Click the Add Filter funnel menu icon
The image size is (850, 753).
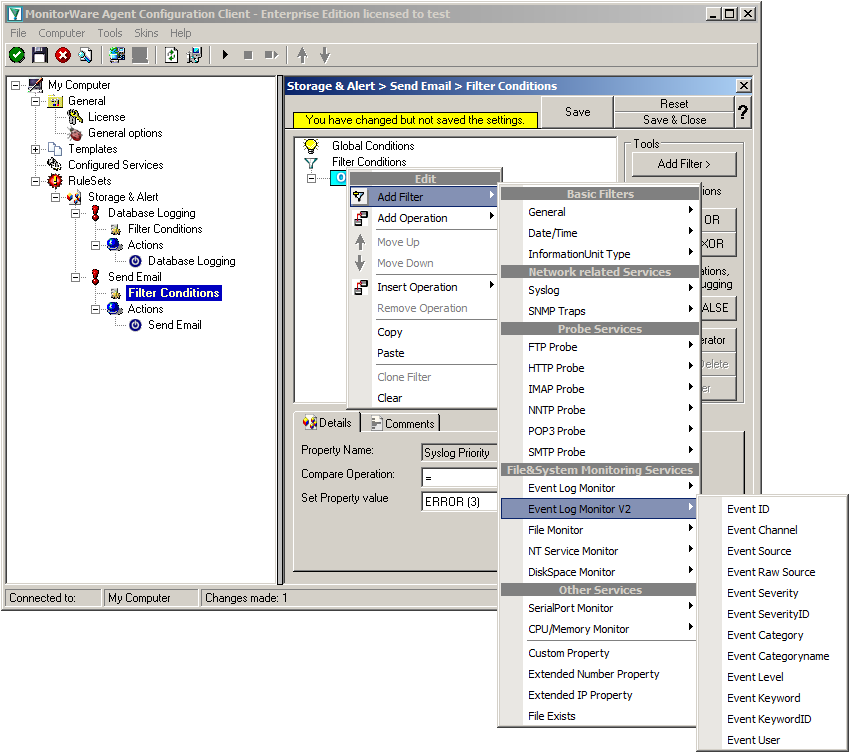tap(359, 196)
